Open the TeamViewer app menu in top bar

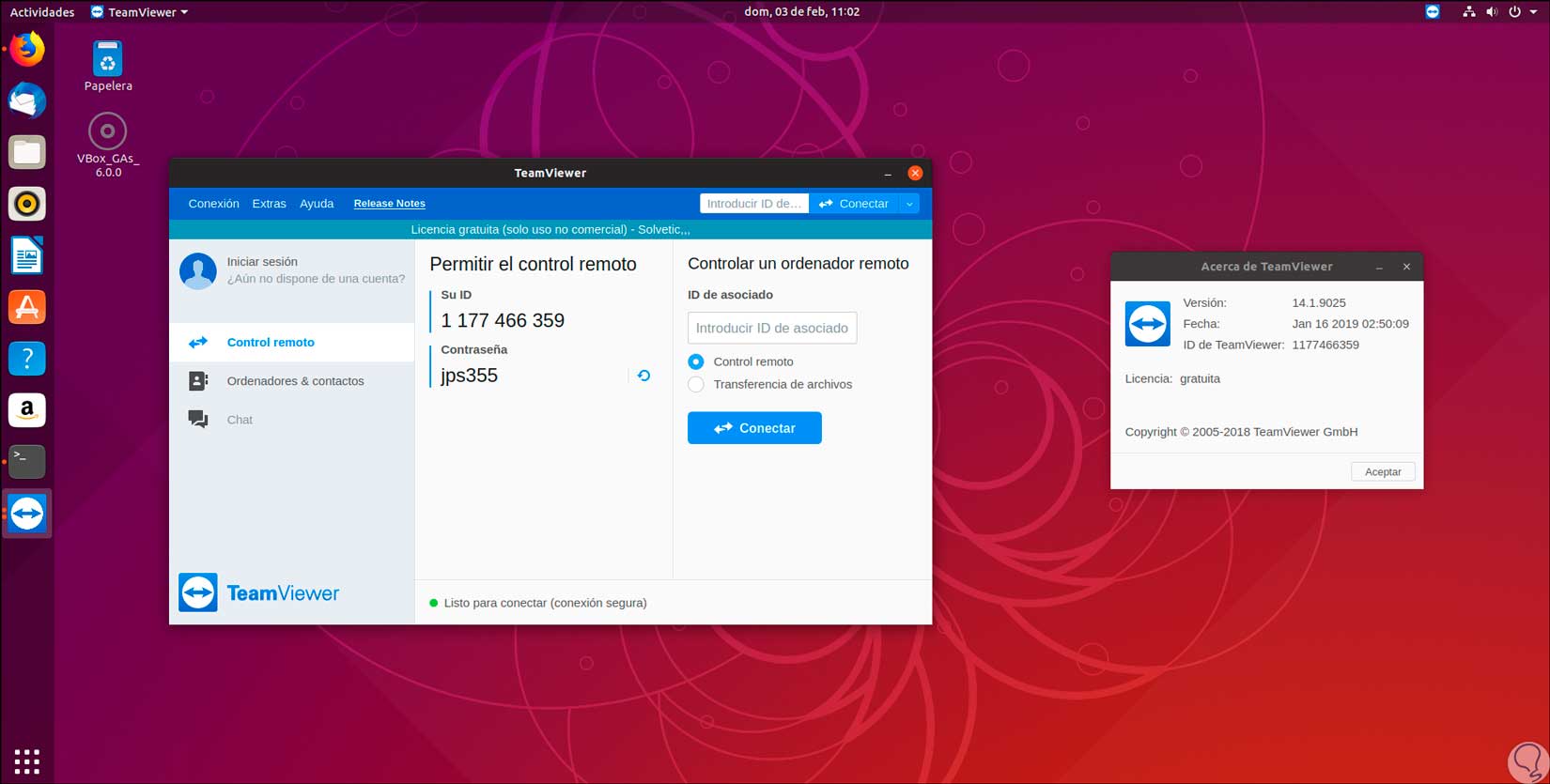click(x=139, y=12)
